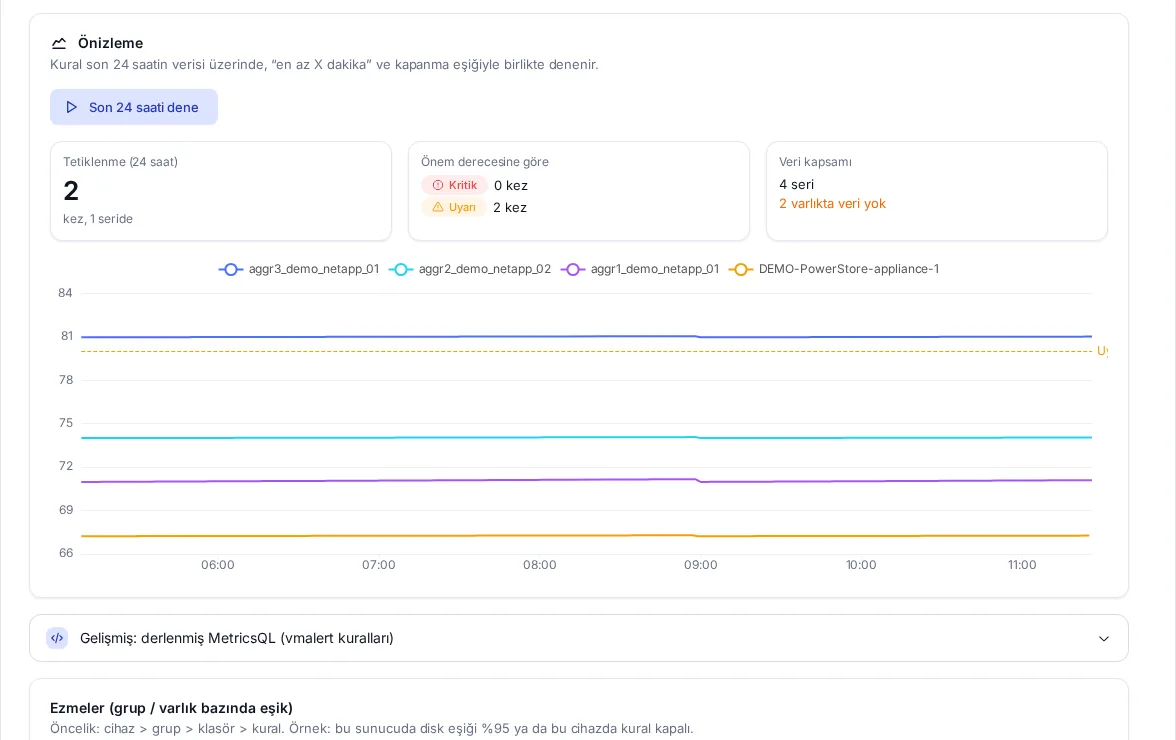Toggle aggr1_demo_netapp_01 series in legend
Screen dimensions: 1176x740
(x=640, y=269)
